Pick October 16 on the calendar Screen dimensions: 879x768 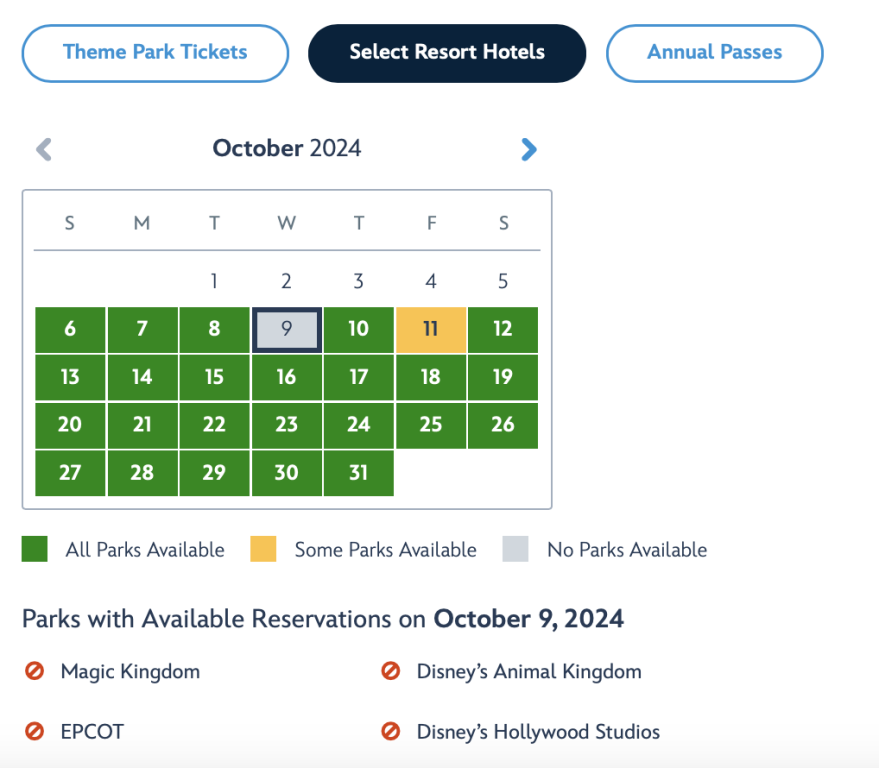coord(286,377)
